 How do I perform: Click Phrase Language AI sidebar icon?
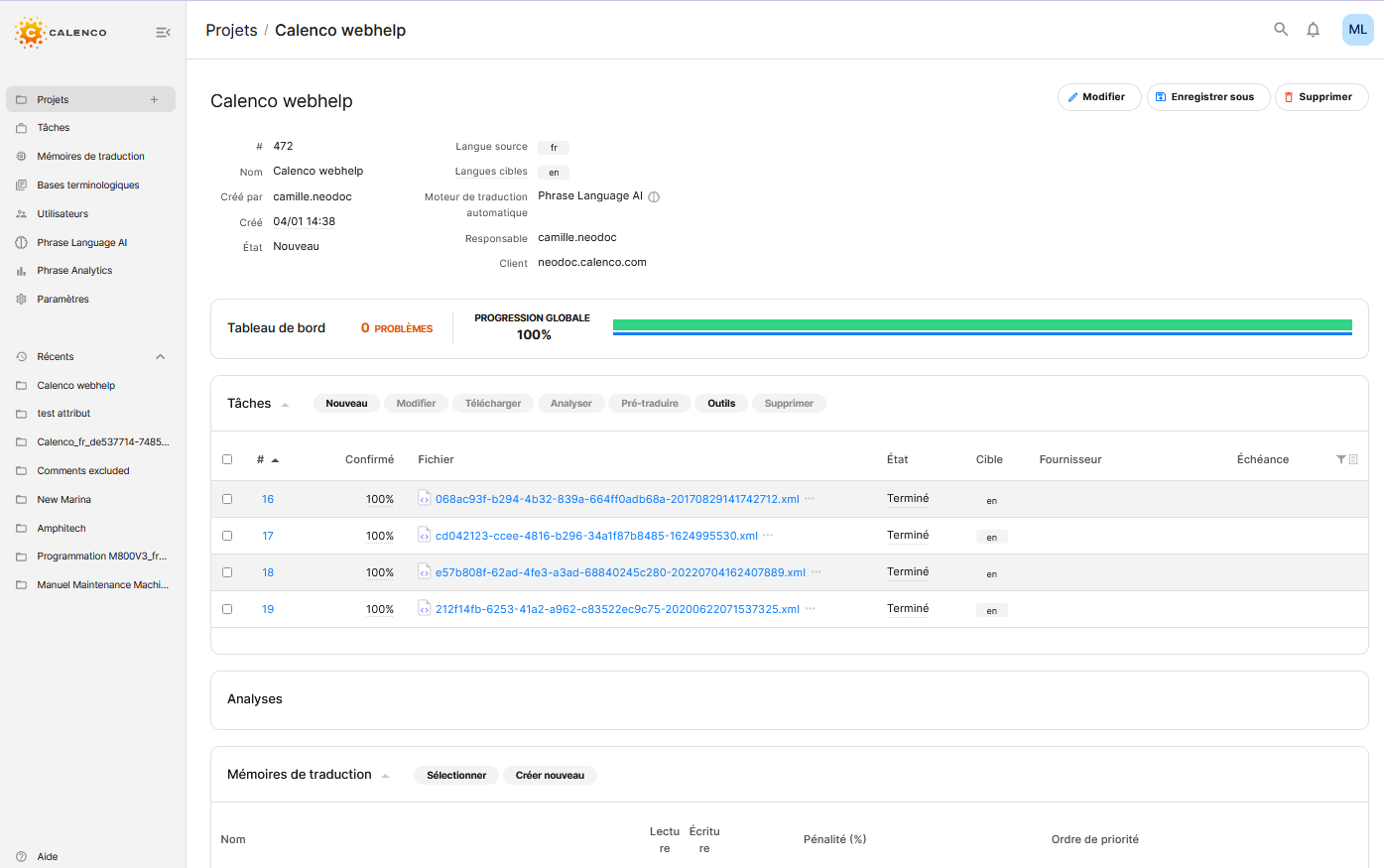coord(21,243)
